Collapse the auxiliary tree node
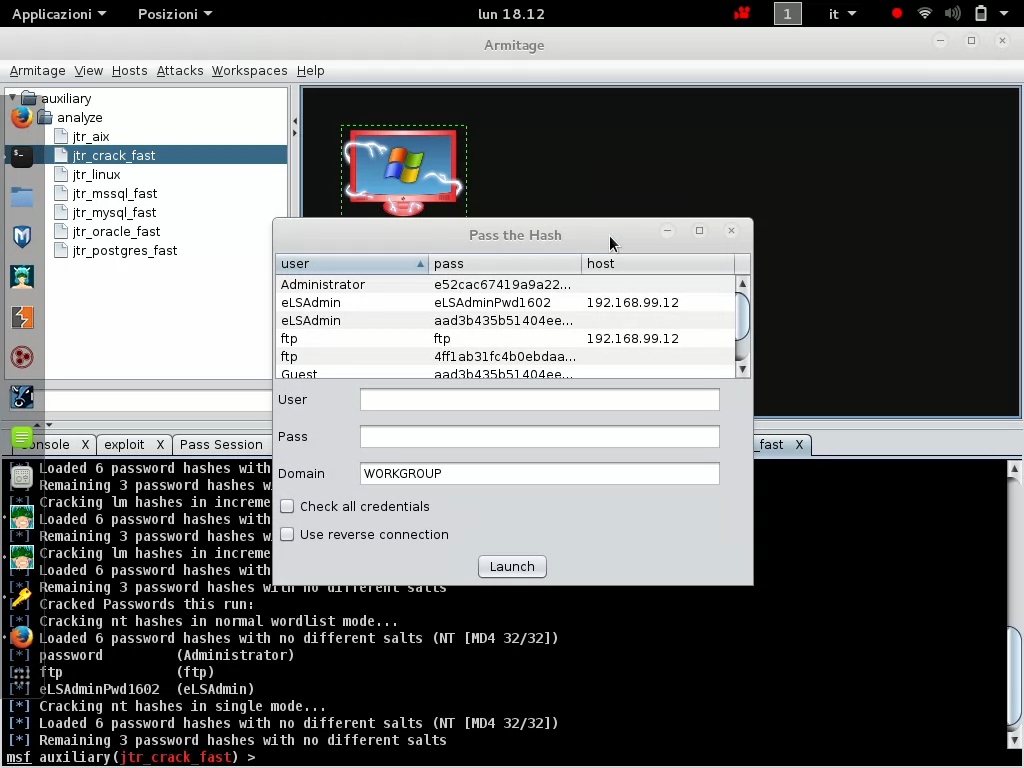The height and width of the screenshot is (768, 1024). (12, 98)
